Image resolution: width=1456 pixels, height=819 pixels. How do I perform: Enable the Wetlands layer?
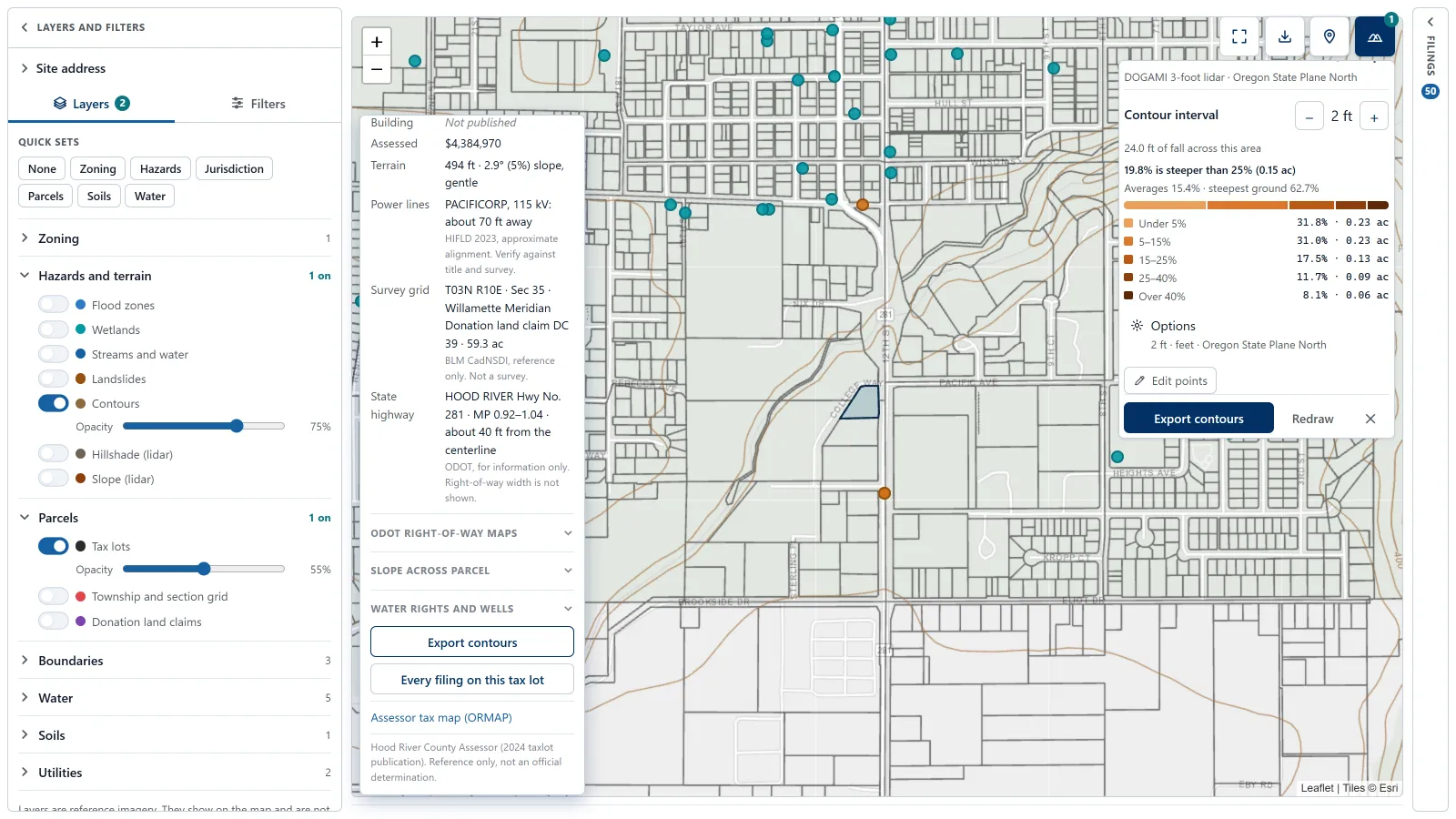pos(54,329)
